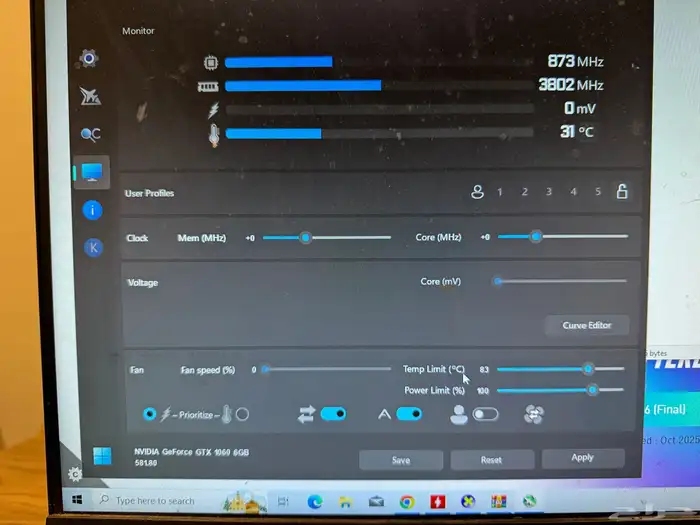
Task: Click the Kombustor jet icon in sidebar
Action: 90,96
